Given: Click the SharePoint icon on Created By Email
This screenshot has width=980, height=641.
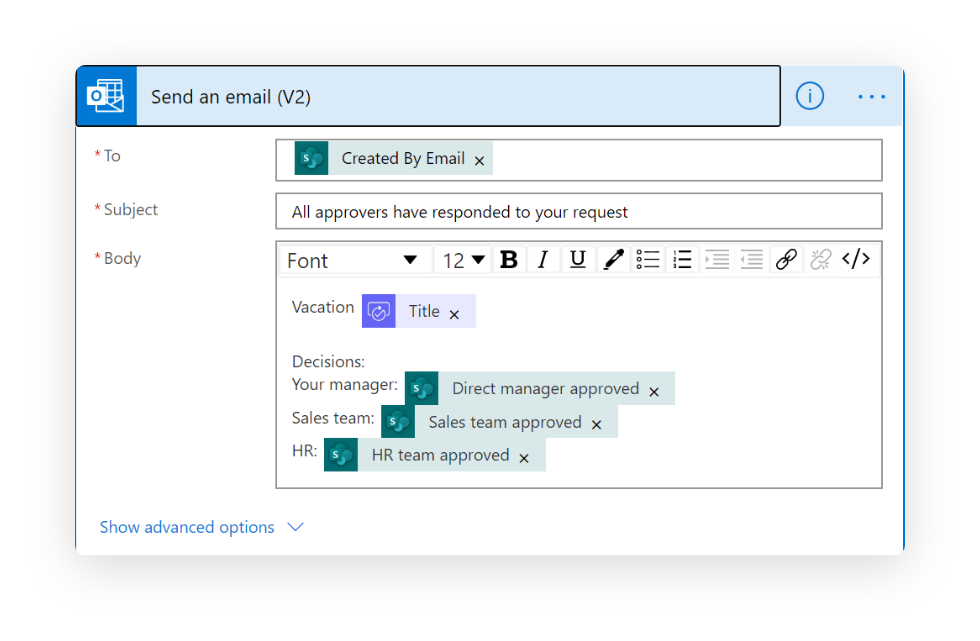Looking at the screenshot, I should coord(311,158).
